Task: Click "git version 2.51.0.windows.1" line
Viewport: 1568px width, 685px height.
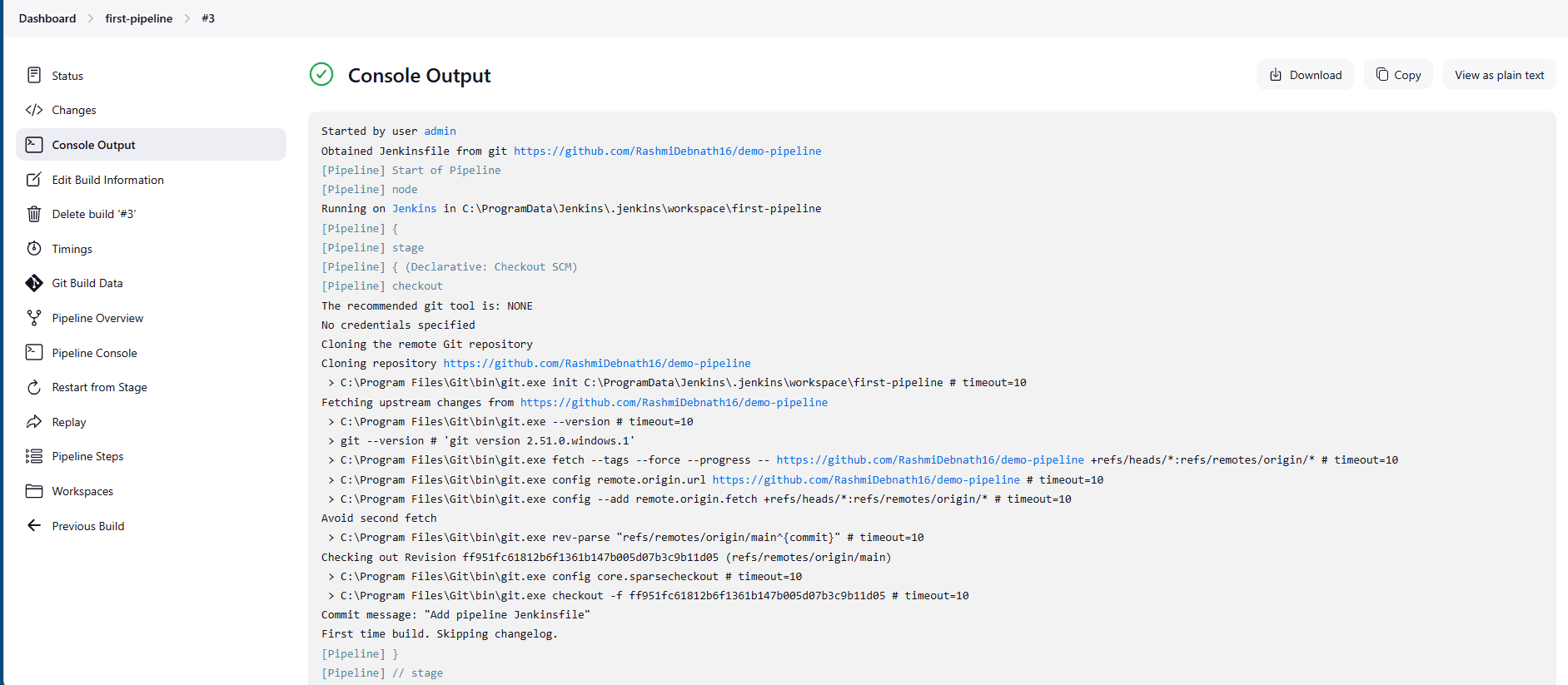Action: click(481, 441)
